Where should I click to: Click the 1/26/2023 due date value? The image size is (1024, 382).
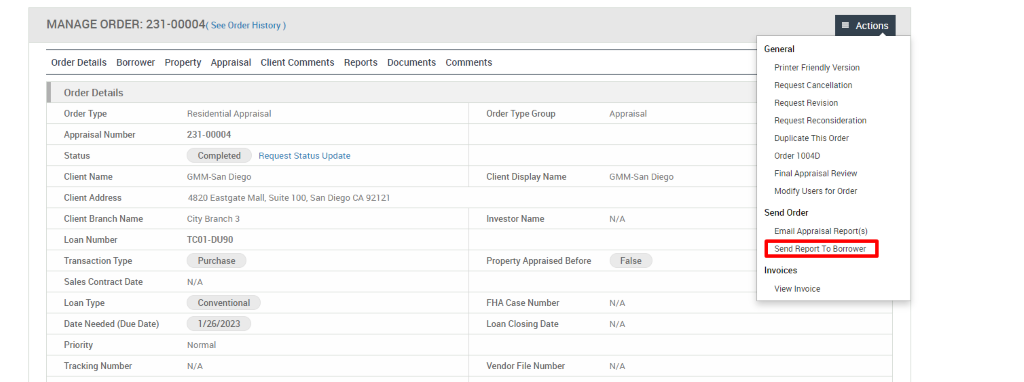tap(219, 324)
